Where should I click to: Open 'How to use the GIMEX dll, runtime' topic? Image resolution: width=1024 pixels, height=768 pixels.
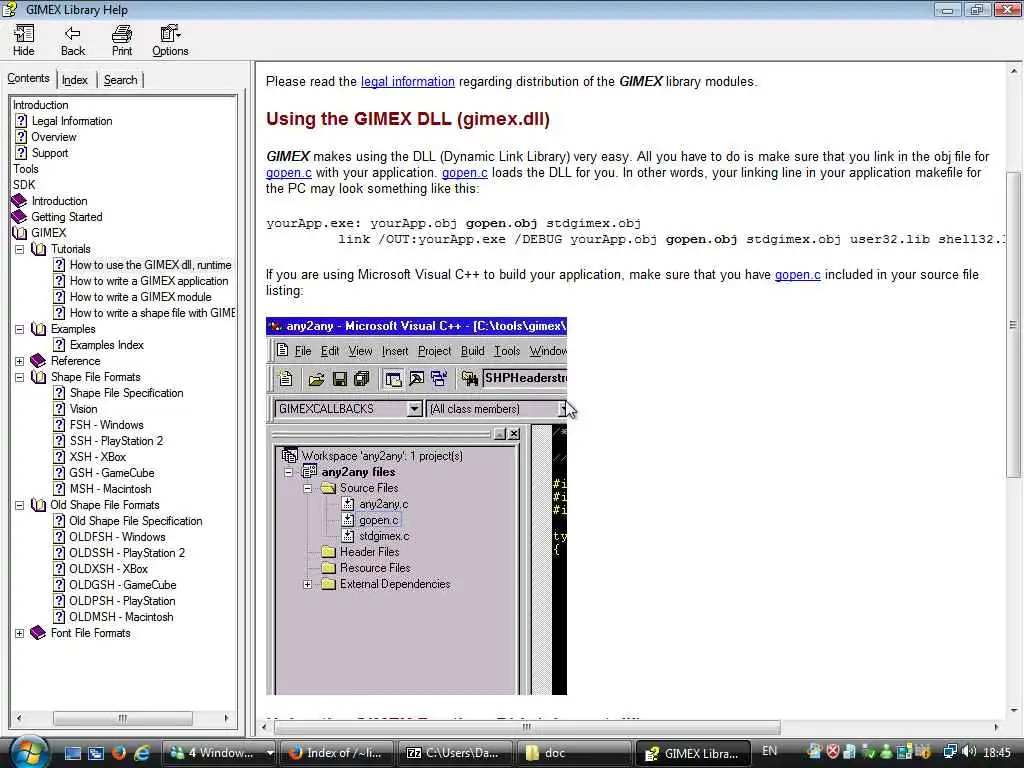tap(150, 265)
